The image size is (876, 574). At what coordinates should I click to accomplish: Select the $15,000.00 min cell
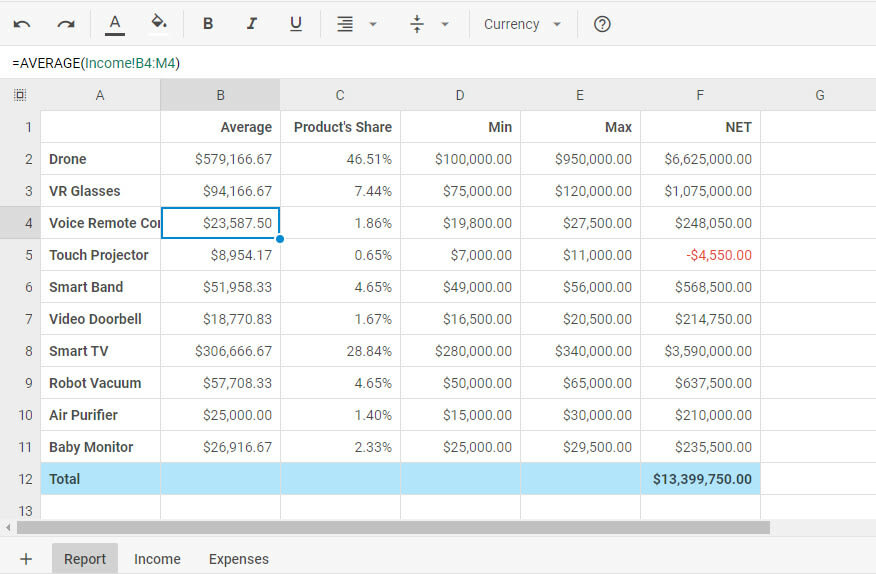point(460,415)
